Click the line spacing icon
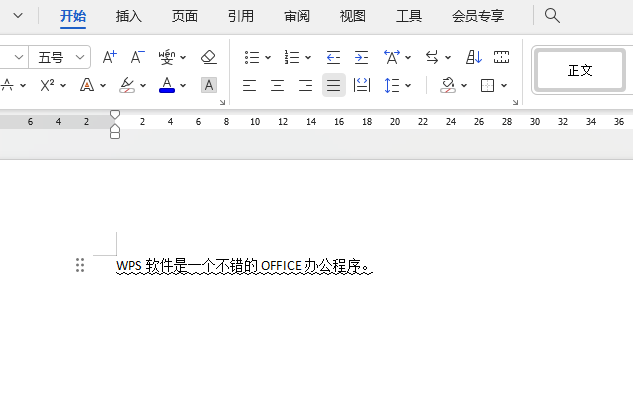Image resolution: width=633 pixels, height=401 pixels. [x=392, y=85]
